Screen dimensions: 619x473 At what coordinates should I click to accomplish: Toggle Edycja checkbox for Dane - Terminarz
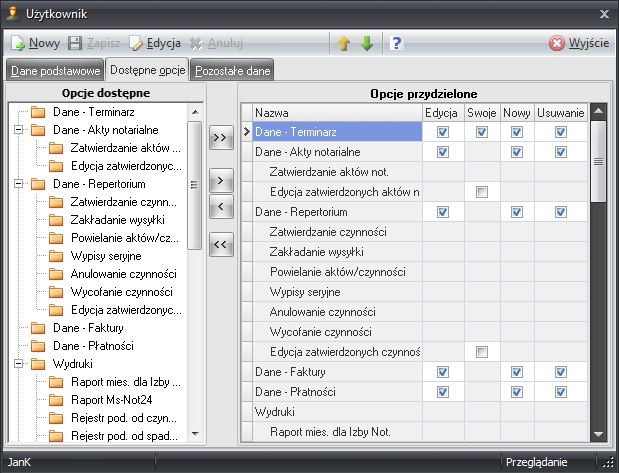[x=443, y=131]
